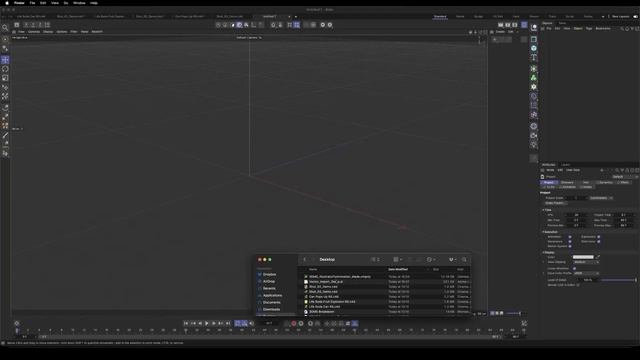The width and height of the screenshot is (640, 360).
Task: Open the View Clipping dropdown
Action: pyautogui.click(x=586, y=262)
